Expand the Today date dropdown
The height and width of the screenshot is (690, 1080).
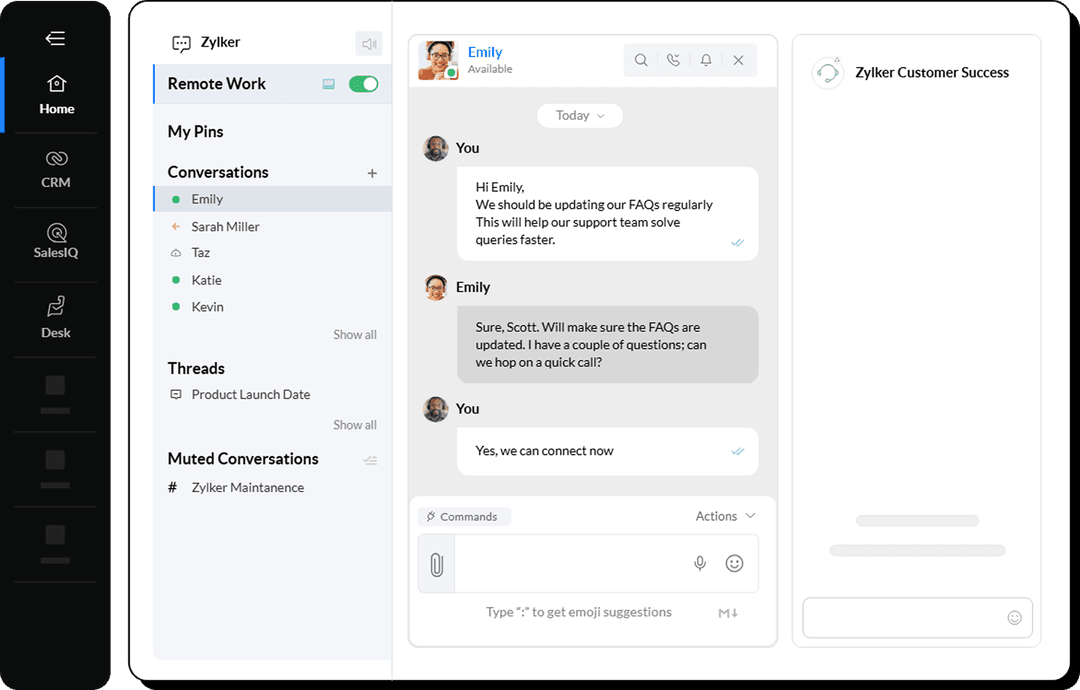(x=580, y=116)
